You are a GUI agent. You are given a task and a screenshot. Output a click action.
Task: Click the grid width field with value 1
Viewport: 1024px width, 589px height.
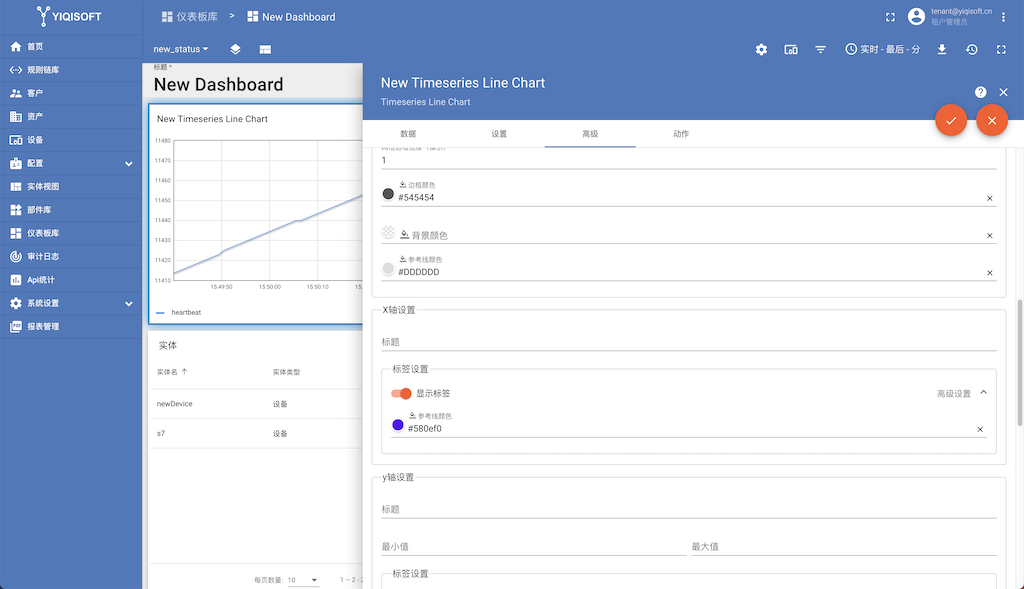point(689,160)
